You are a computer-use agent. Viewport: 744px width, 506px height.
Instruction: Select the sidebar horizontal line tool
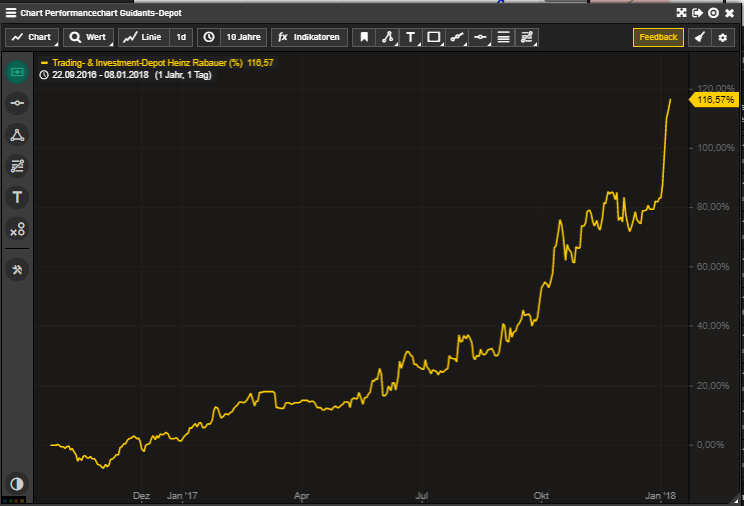pos(17,103)
